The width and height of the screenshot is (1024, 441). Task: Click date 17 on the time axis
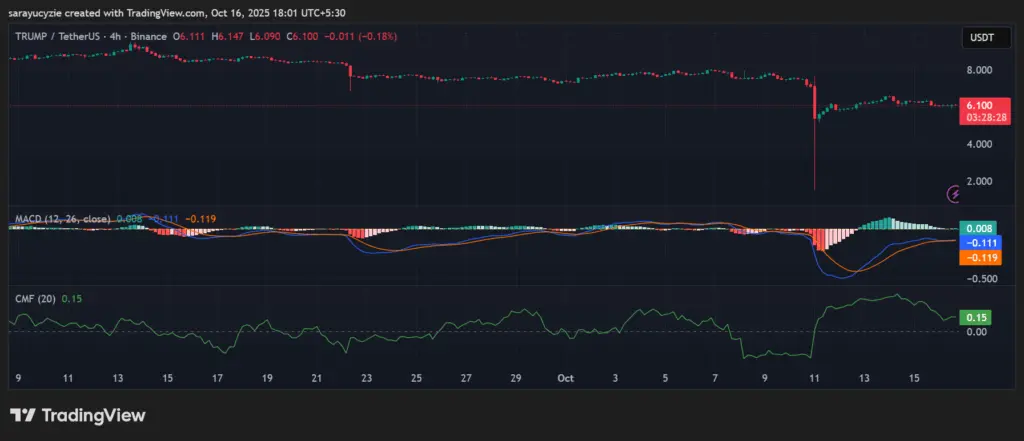(x=217, y=378)
